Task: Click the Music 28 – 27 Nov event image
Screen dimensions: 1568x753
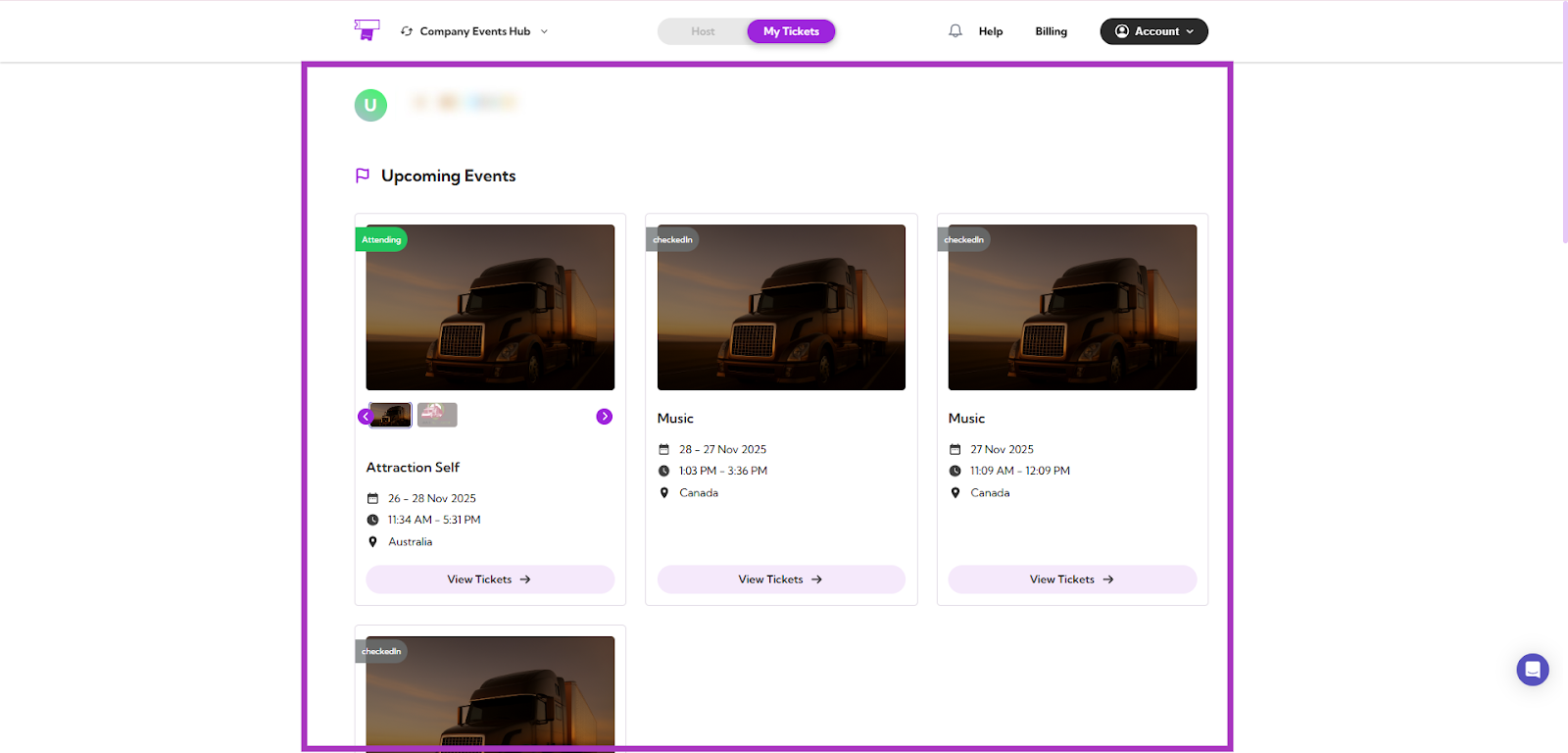Action: 781,308
